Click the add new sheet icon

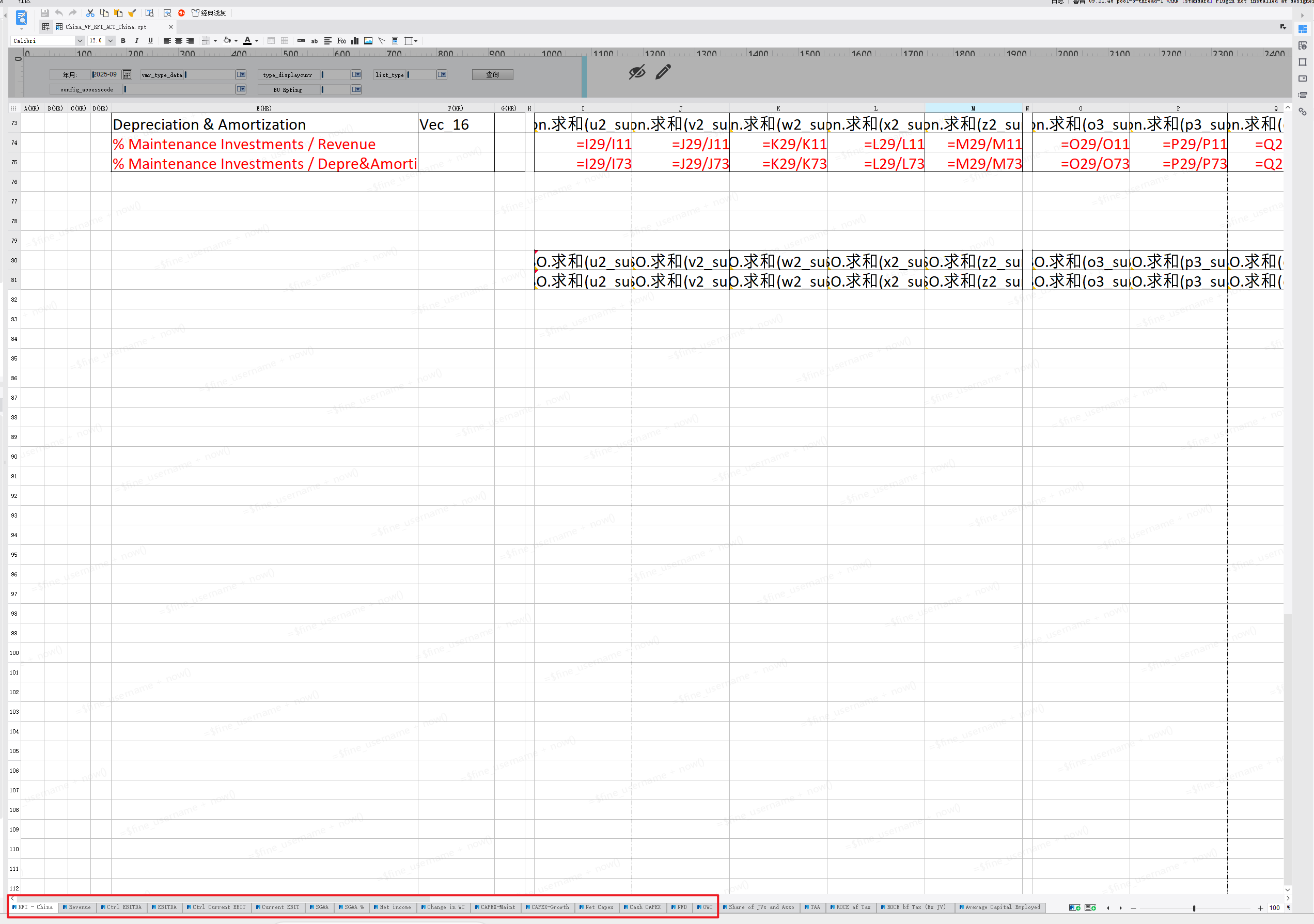(1074, 907)
